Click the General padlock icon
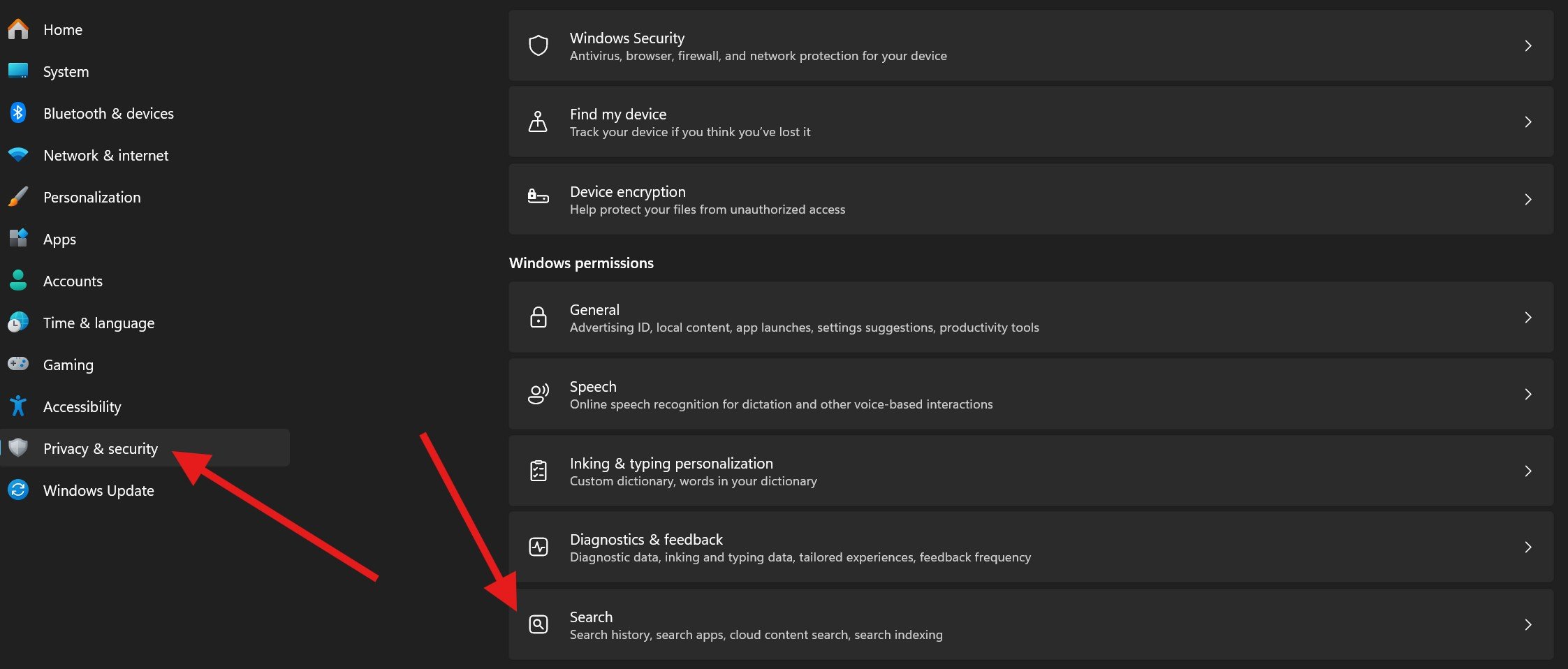This screenshot has height=669, width=1568. pyautogui.click(x=538, y=317)
